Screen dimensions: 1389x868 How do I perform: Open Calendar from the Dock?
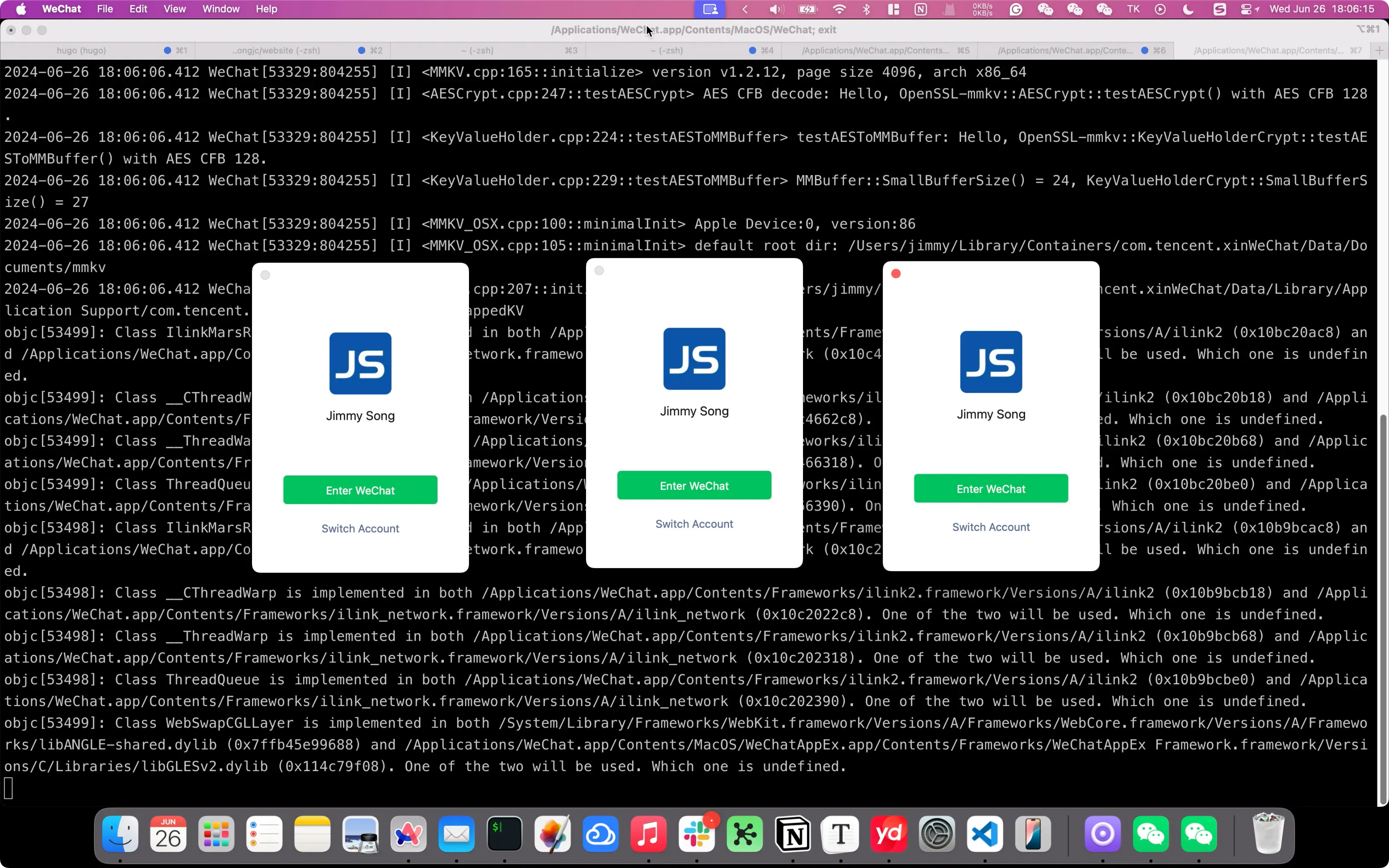tap(169, 834)
